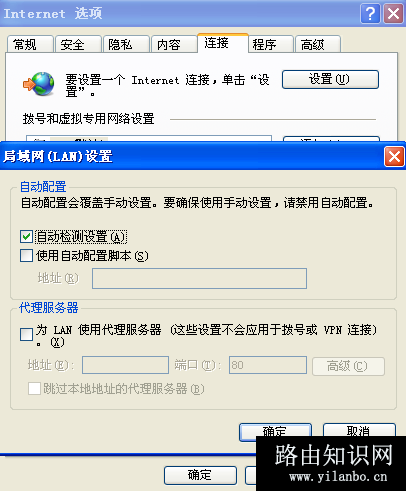Viewport: 406px width, 491px height.
Task: Switch to the 高级 tab
Action: (x=318, y=44)
